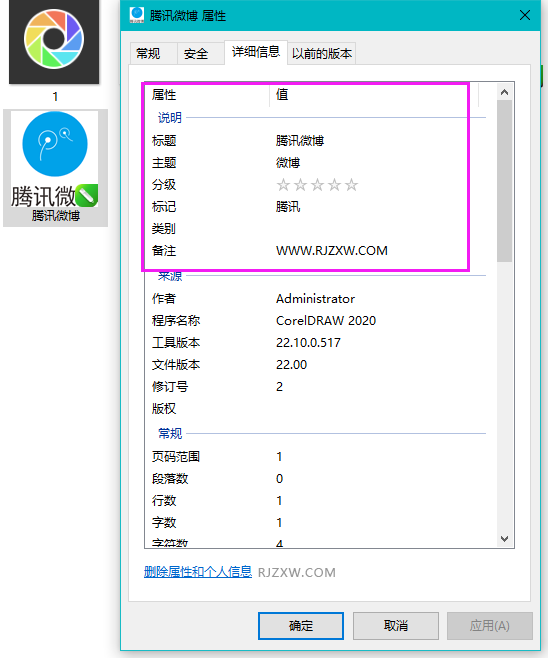Click the scrollbar down arrow
The image size is (548, 658).
tap(505, 538)
